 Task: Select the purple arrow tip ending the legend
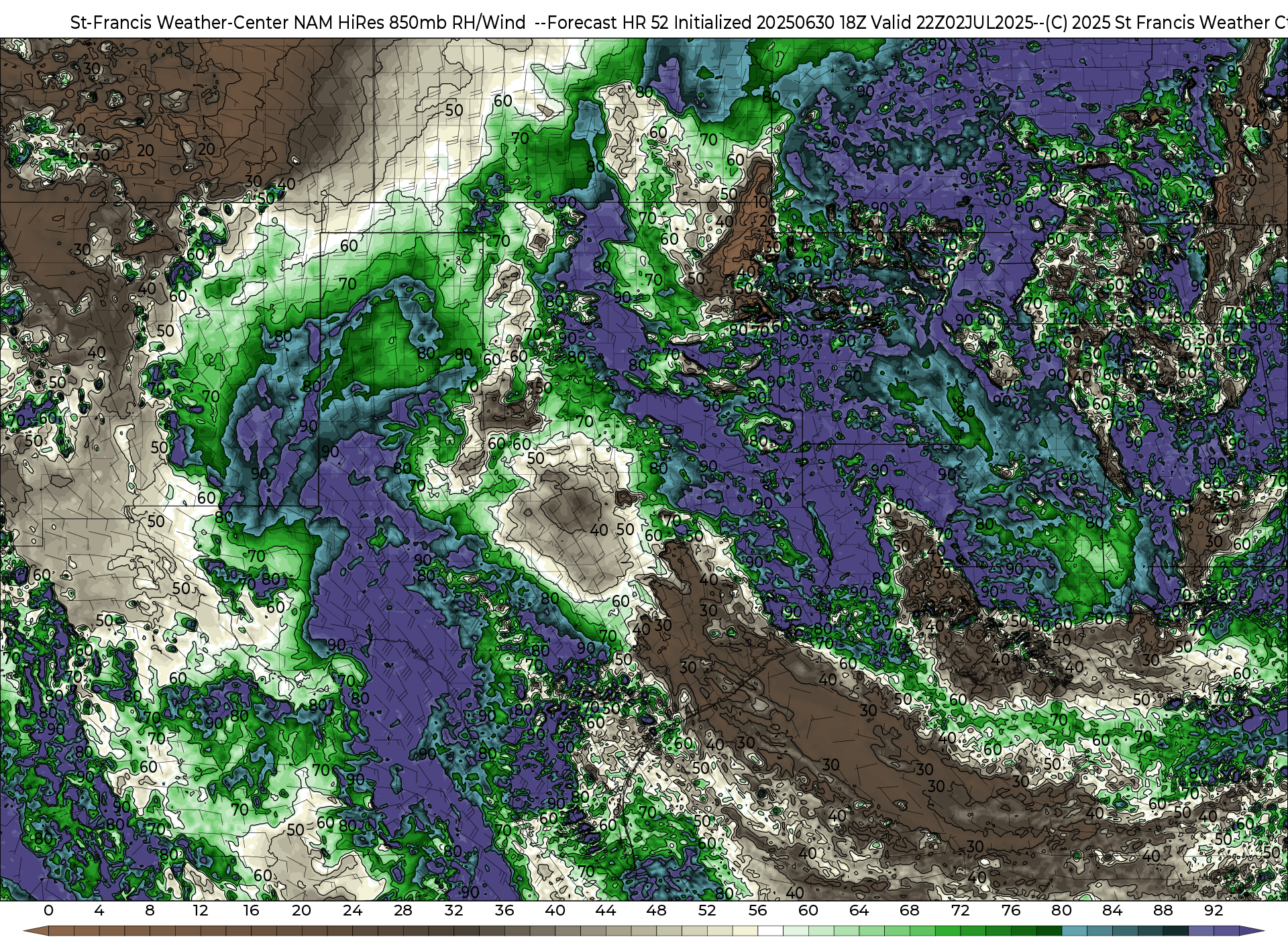[1252, 931]
